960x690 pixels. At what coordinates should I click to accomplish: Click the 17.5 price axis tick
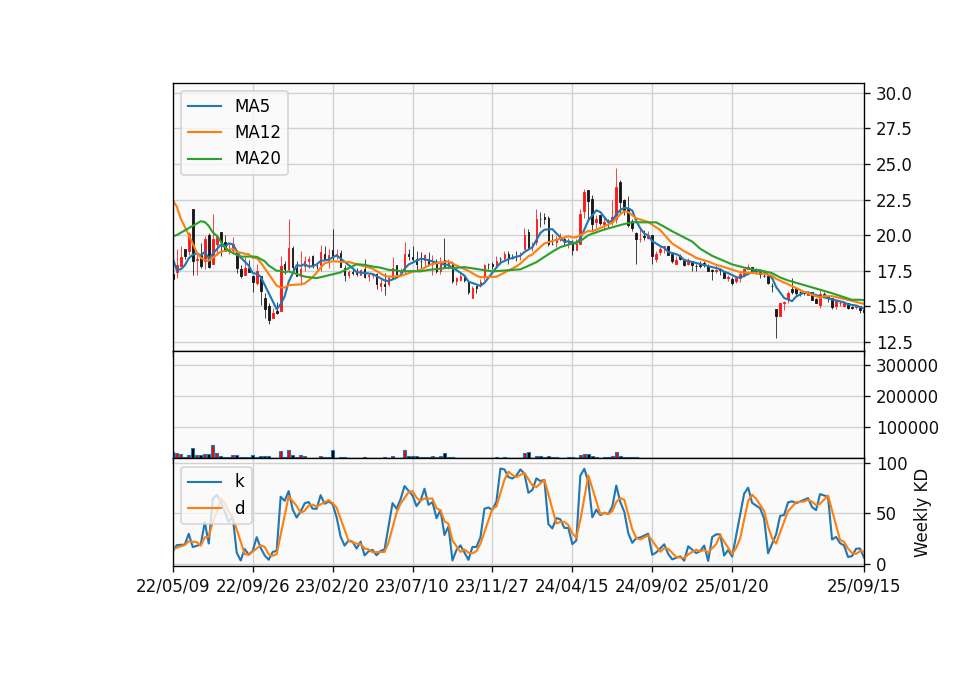pos(894,271)
